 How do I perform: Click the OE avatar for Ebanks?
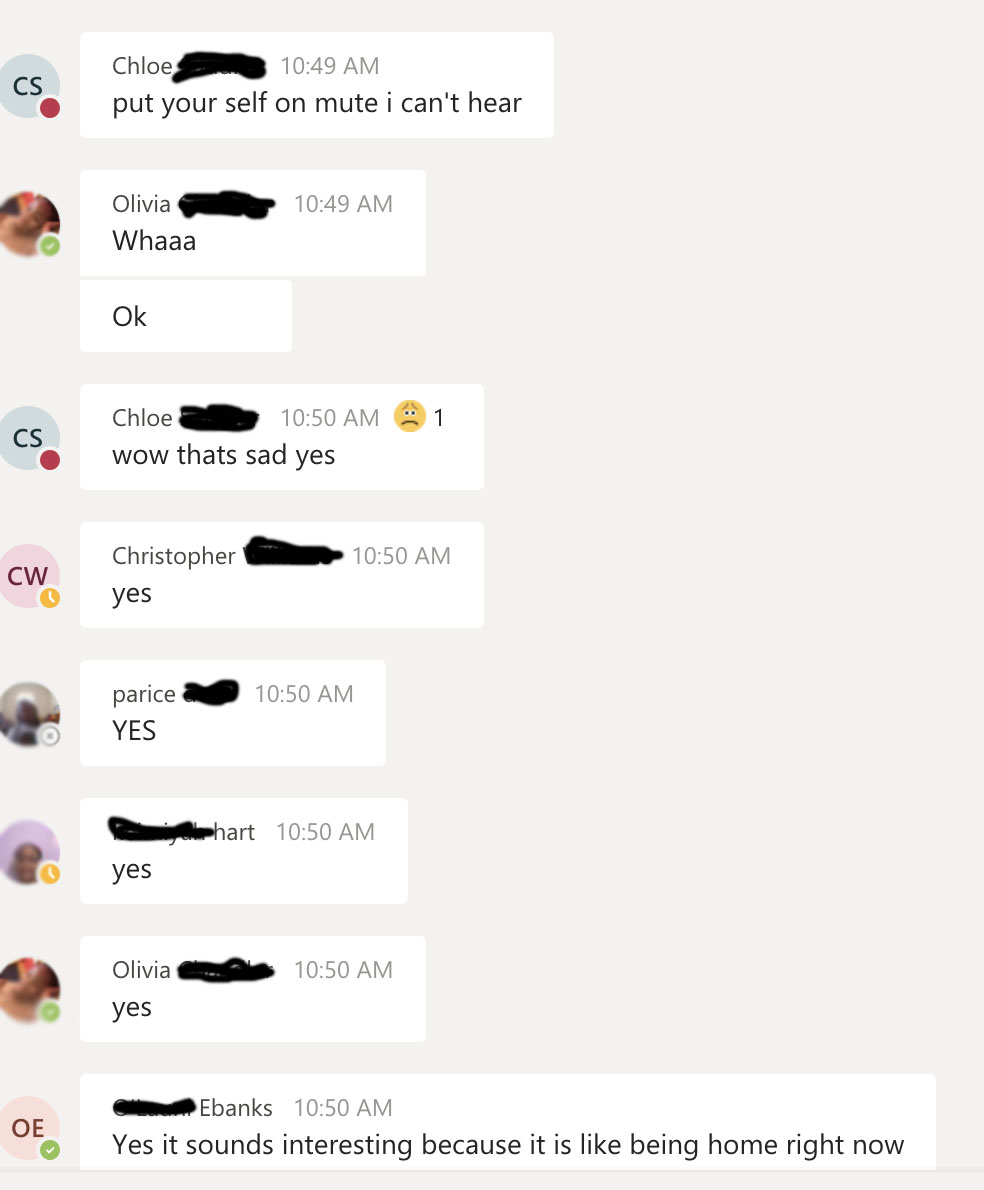[x=29, y=1129]
